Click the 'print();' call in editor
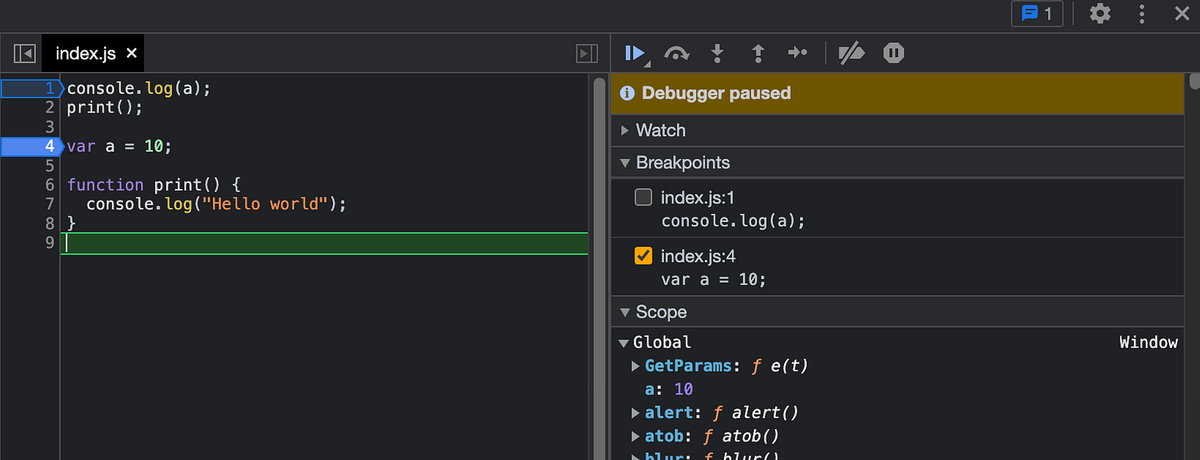Screen dimensions: 1200x460 click(x=105, y=108)
